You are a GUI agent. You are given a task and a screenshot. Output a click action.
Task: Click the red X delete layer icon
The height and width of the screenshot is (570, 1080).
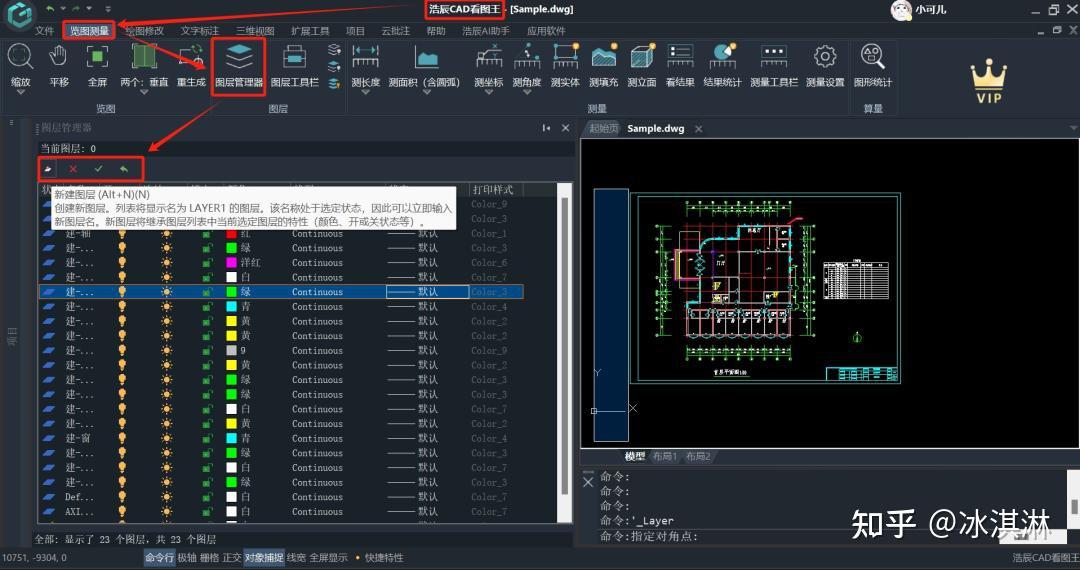(73, 169)
